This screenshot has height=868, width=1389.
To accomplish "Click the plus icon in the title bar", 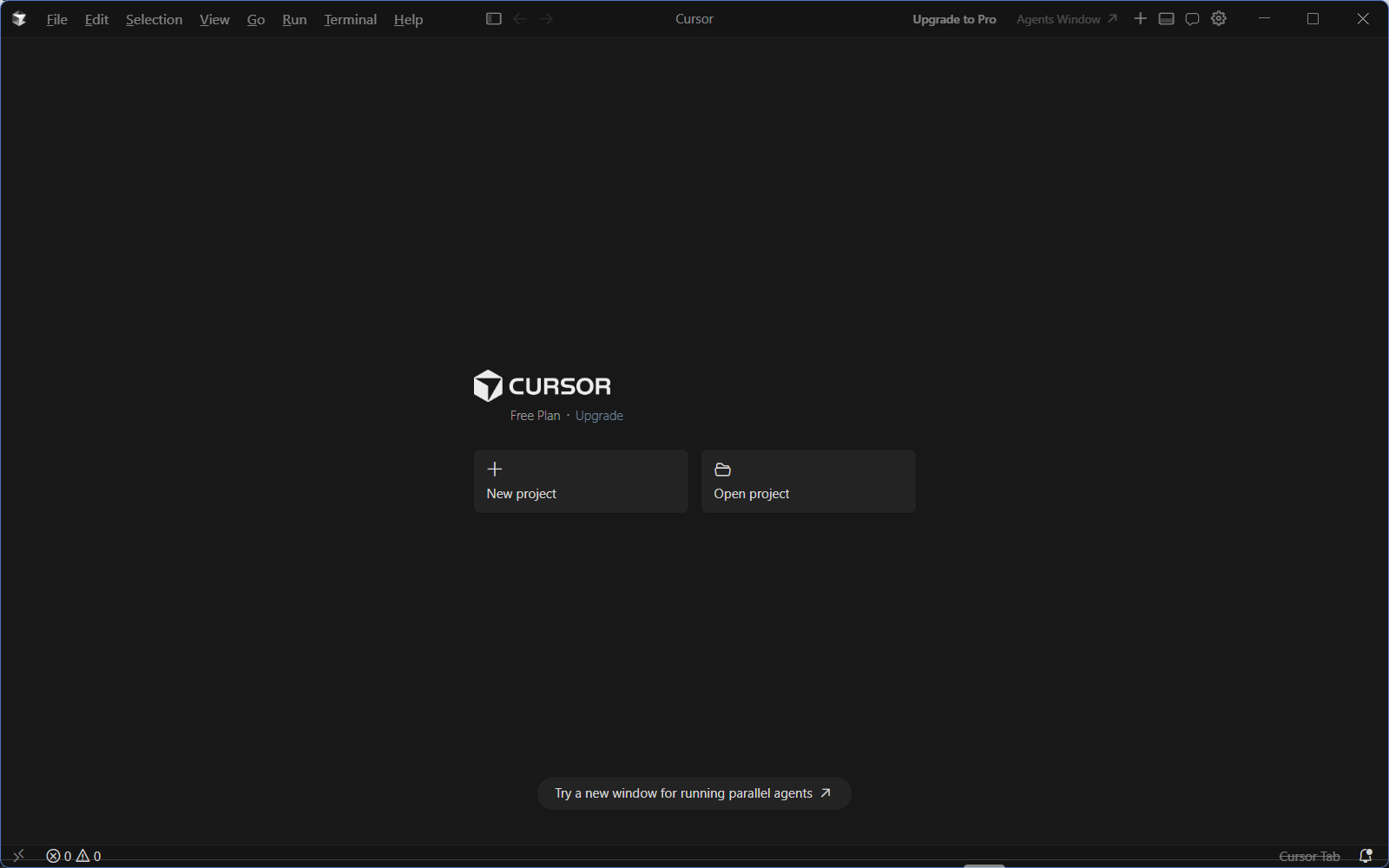I will tap(1141, 19).
